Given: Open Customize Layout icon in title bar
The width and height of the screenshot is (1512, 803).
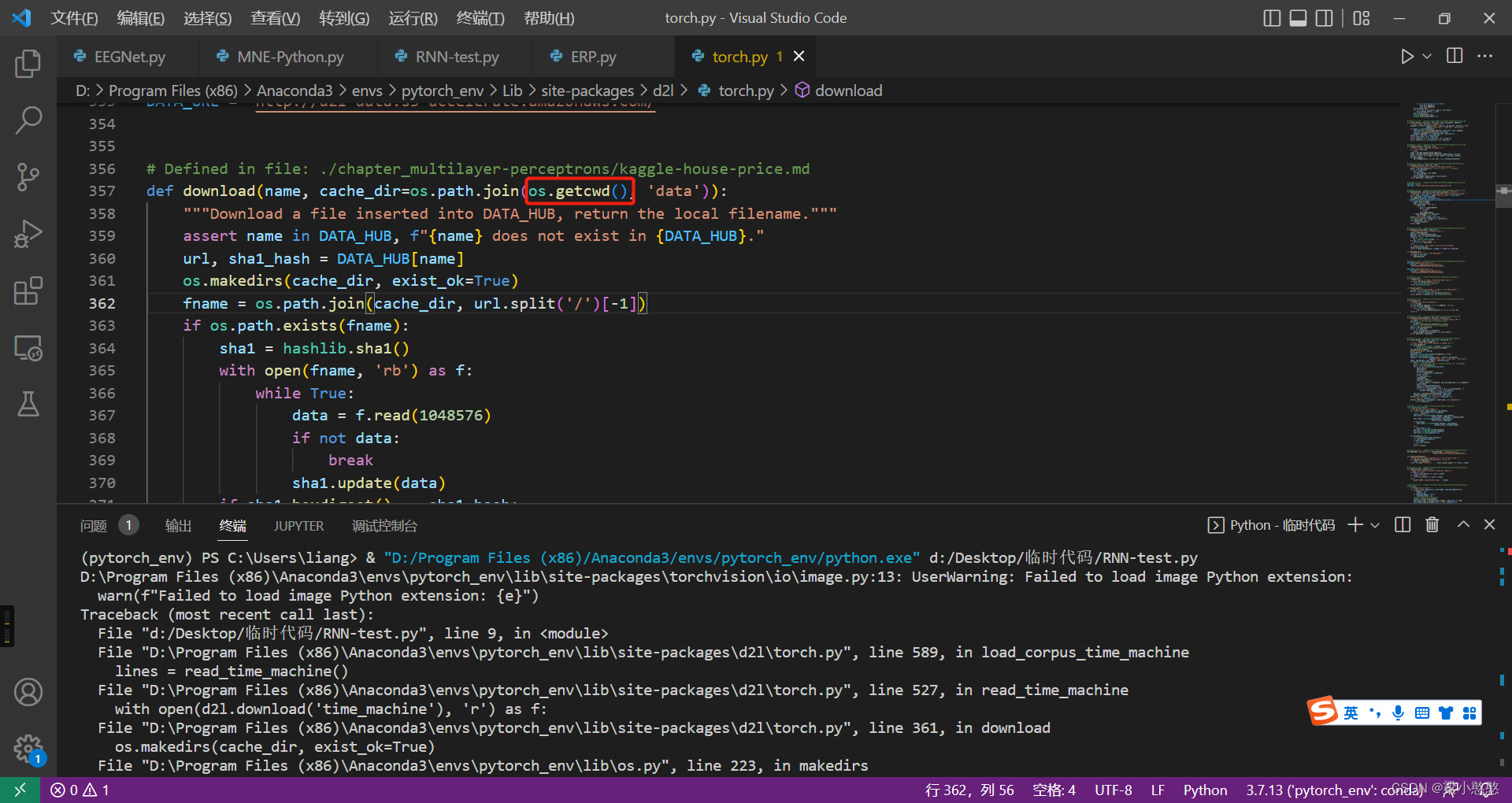Looking at the screenshot, I should (1362, 18).
